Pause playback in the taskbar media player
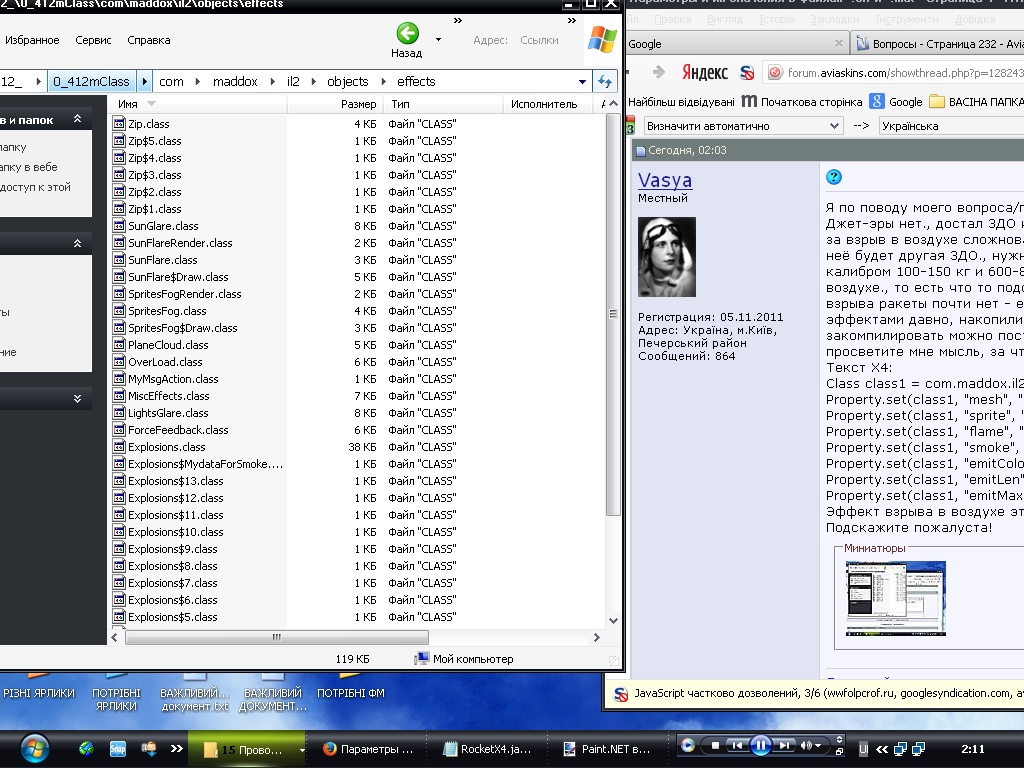This screenshot has width=1024, height=768. [760, 745]
